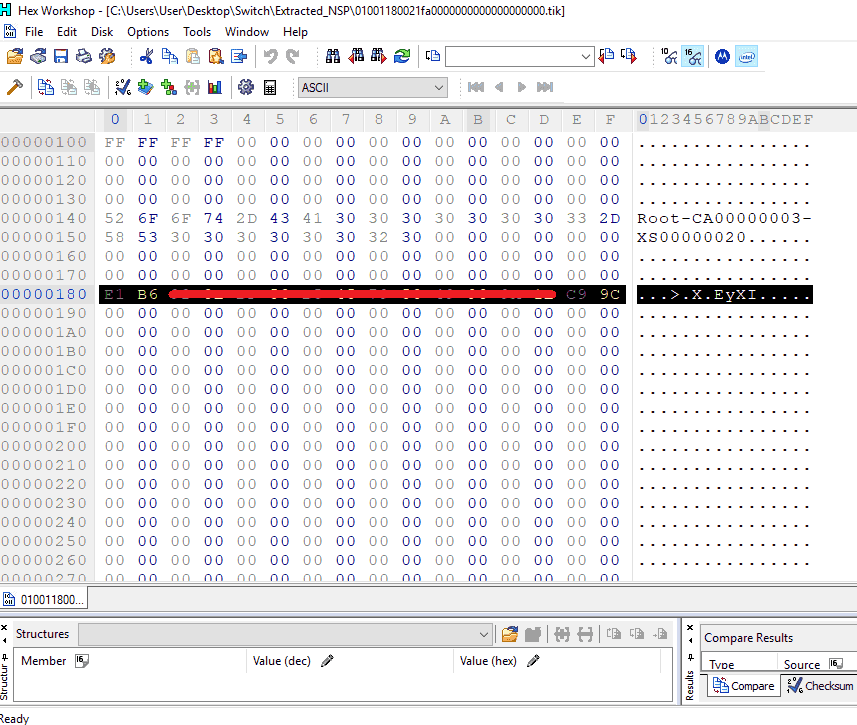Open the Tools menu
This screenshot has width=857, height=725.
point(197,32)
